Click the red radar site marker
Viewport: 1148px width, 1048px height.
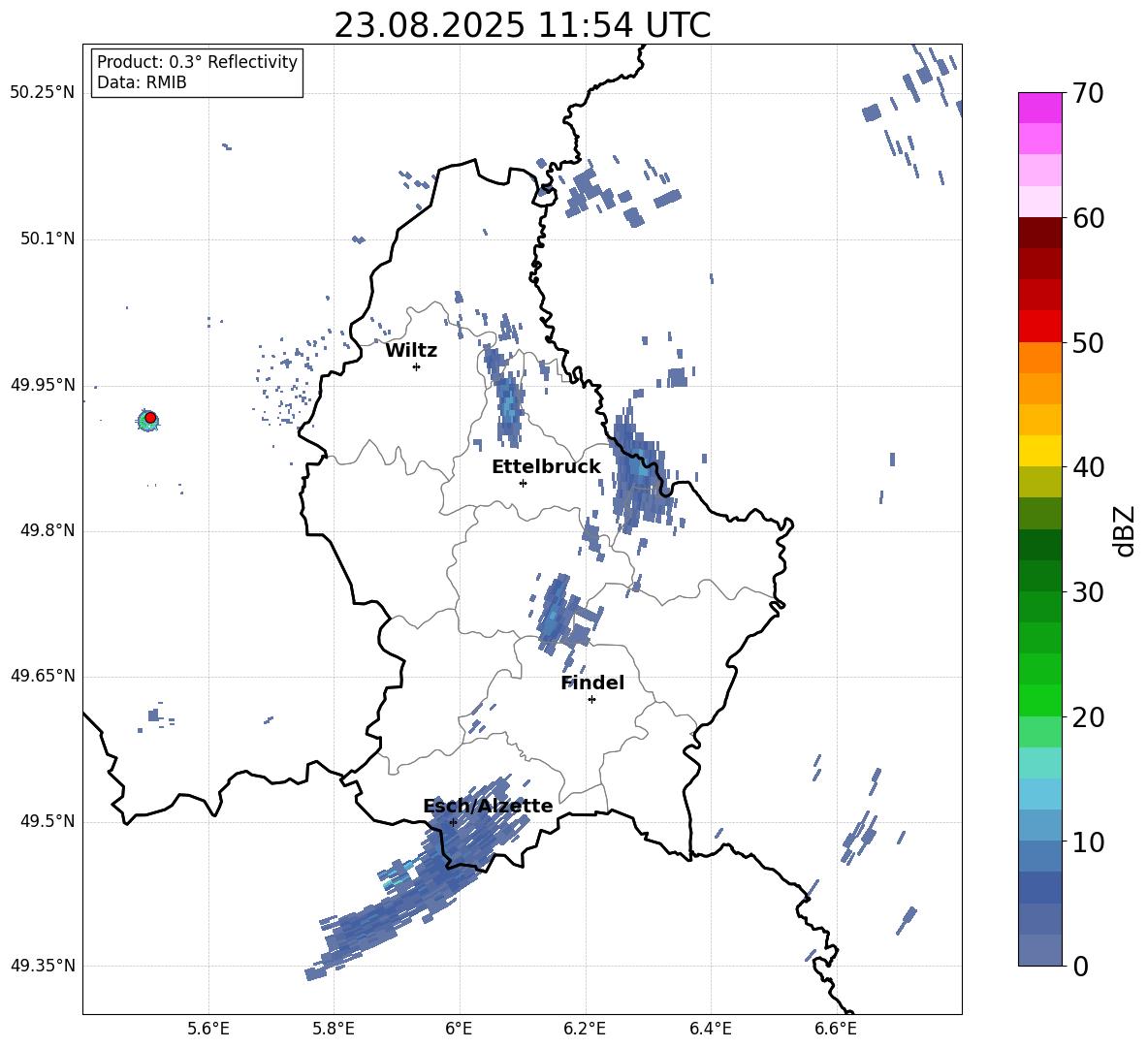click(x=150, y=418)
